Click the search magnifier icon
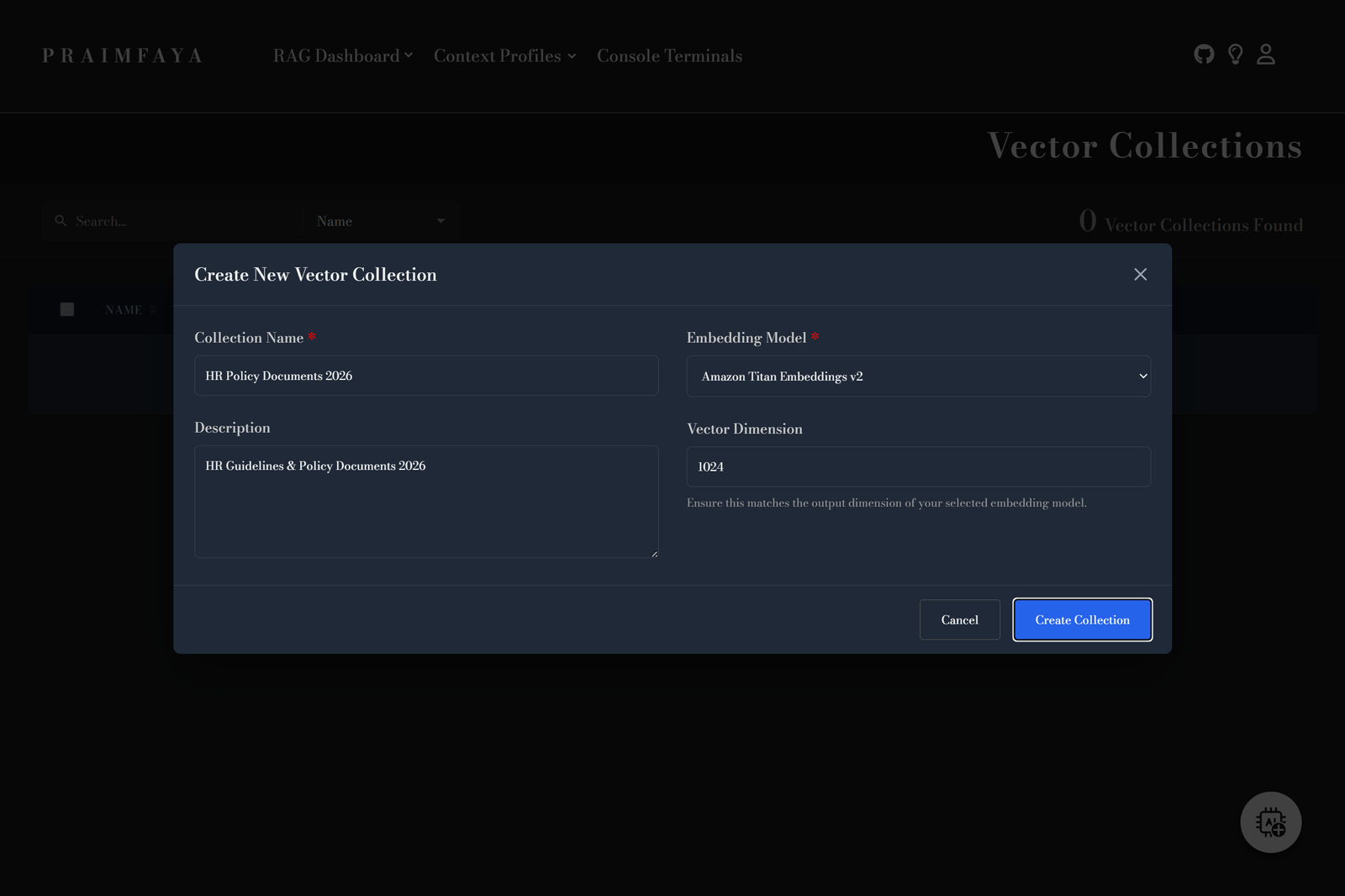 [61, 221]
